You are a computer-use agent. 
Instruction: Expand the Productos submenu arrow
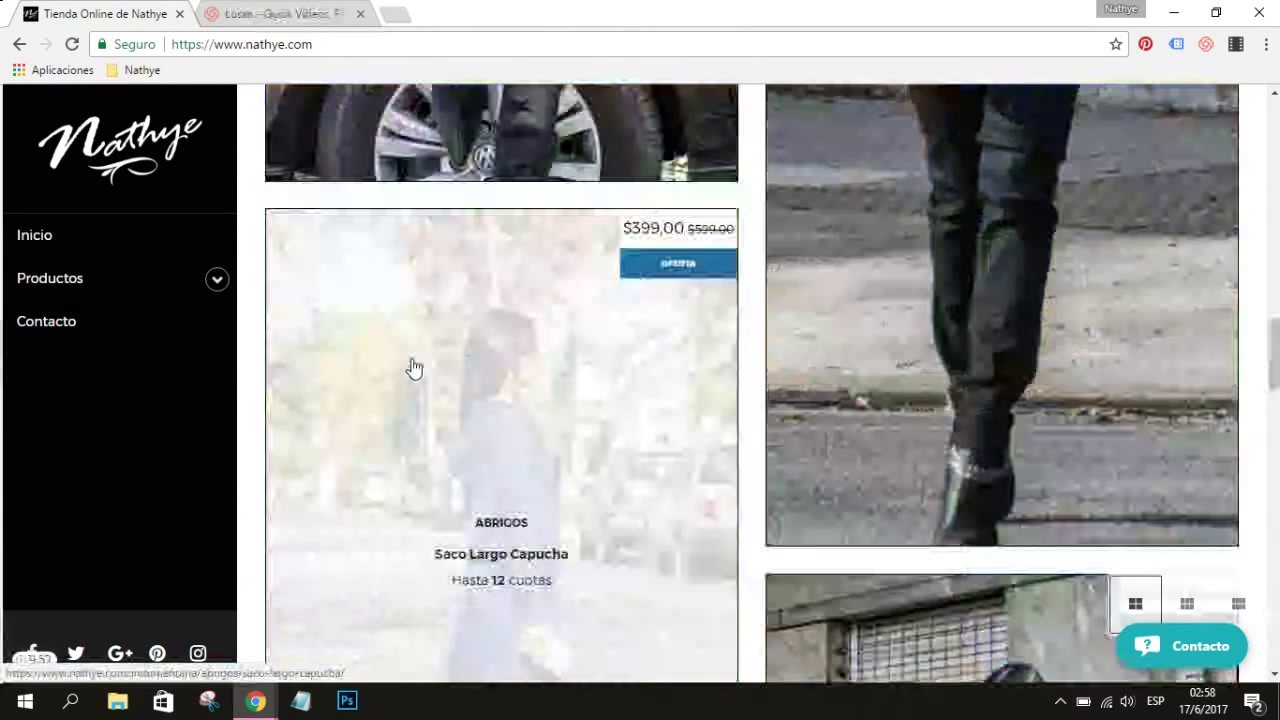217,279
